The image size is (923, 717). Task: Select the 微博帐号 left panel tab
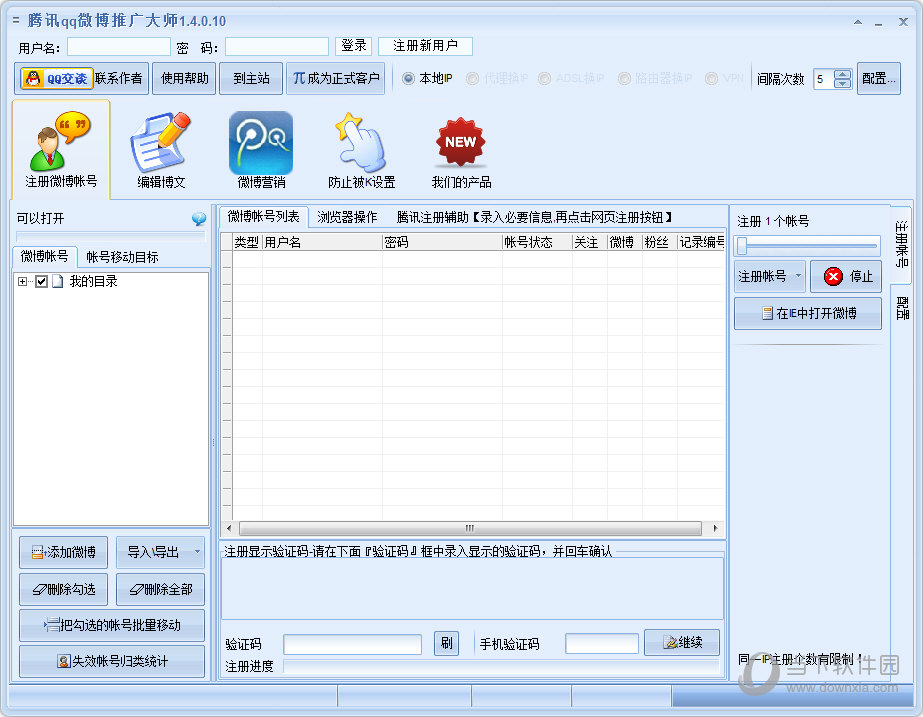pyautogui.click(x=45, y=256)
